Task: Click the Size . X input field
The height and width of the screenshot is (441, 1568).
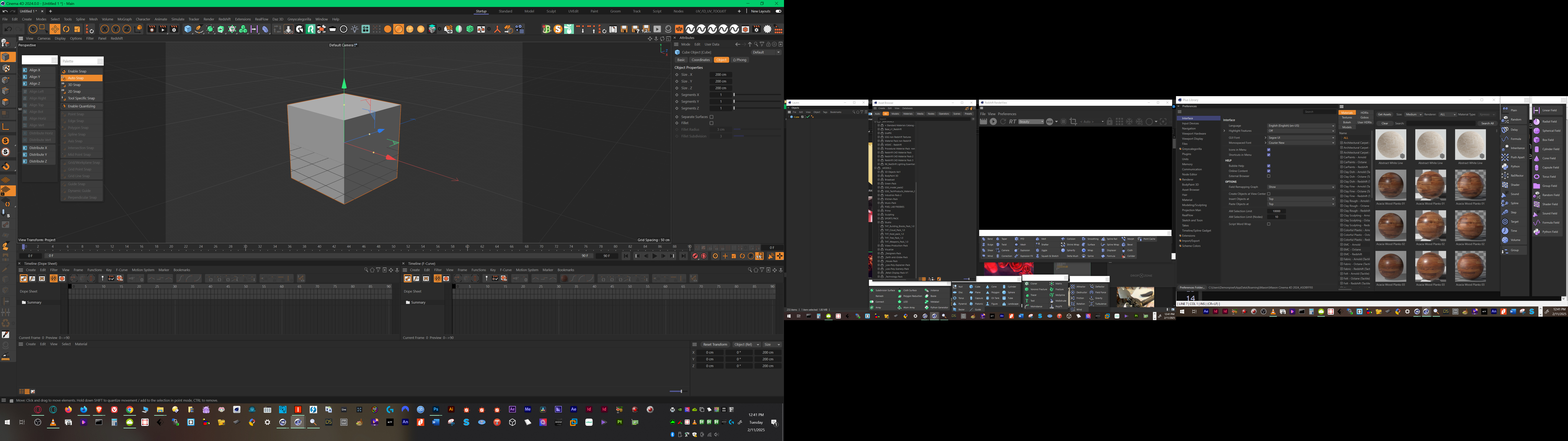Action: tap(721, 74)
